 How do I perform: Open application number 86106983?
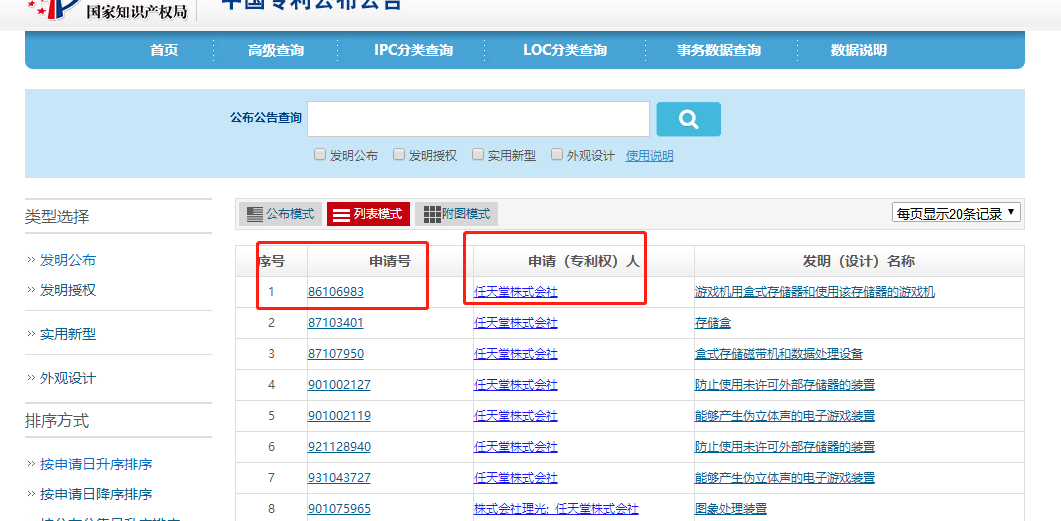[x=336, y=292]
